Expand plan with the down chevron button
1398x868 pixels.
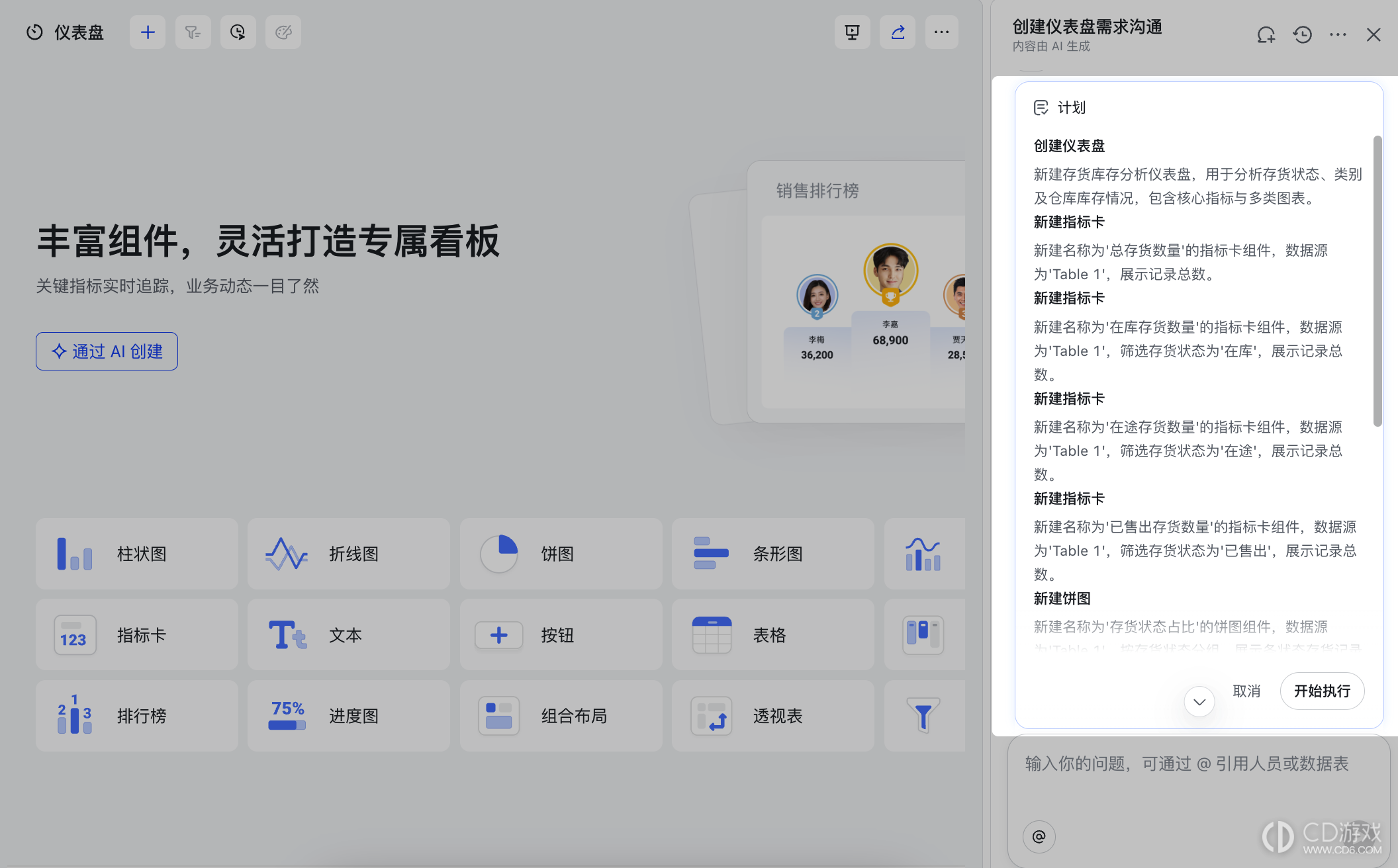click(1199, 701)
